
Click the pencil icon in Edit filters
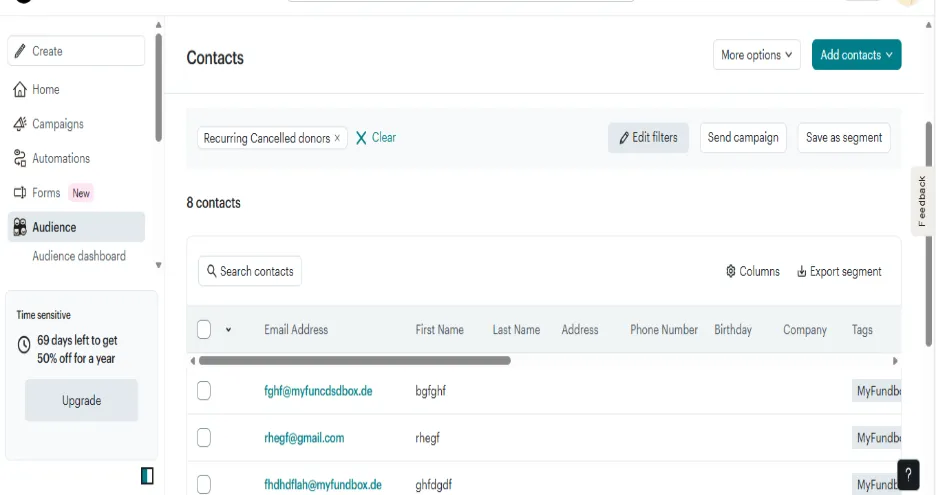(624, 138)
